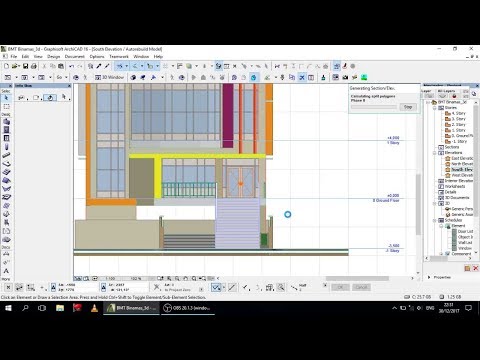Image resolution: width=480 pixels, height=360 pixels.
Task: Open the Design menu
Action: (53, 57)
